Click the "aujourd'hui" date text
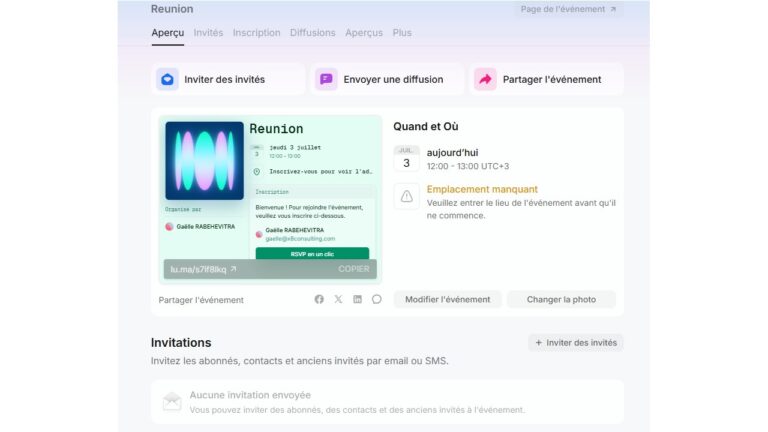This screenshot has width=768, height=432. (452, 153)
